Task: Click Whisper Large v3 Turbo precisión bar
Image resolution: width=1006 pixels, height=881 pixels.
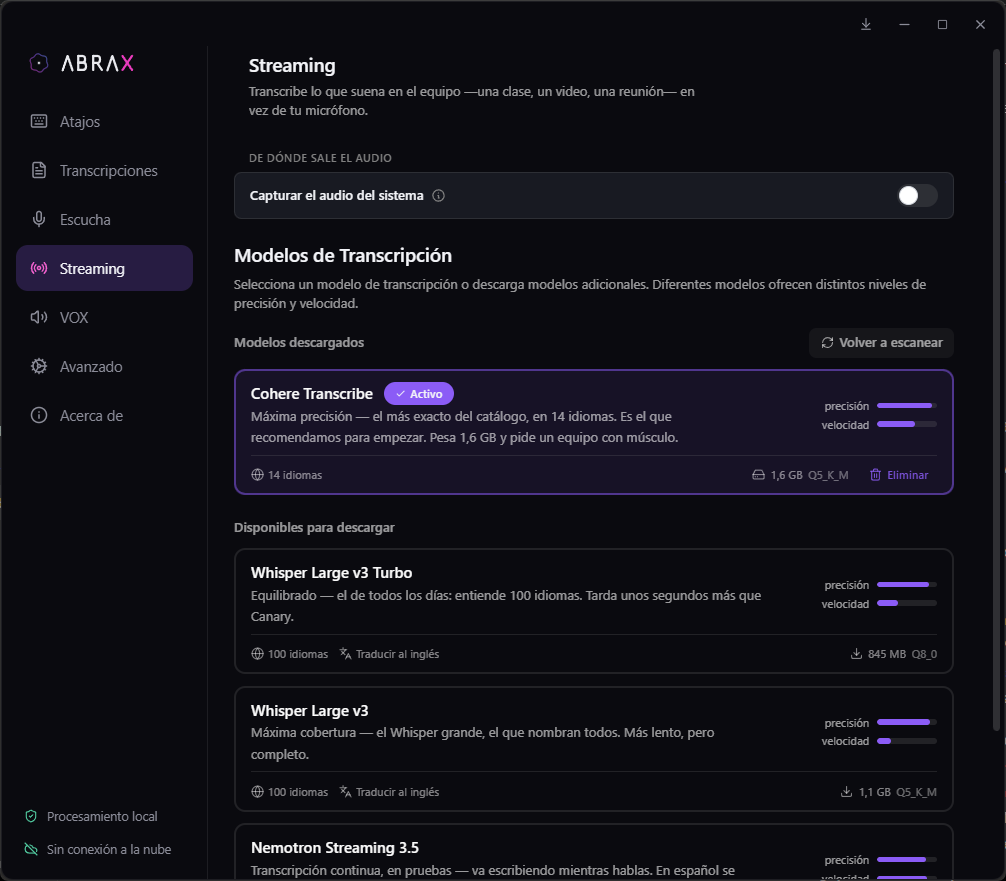Action: pos(907,585)
